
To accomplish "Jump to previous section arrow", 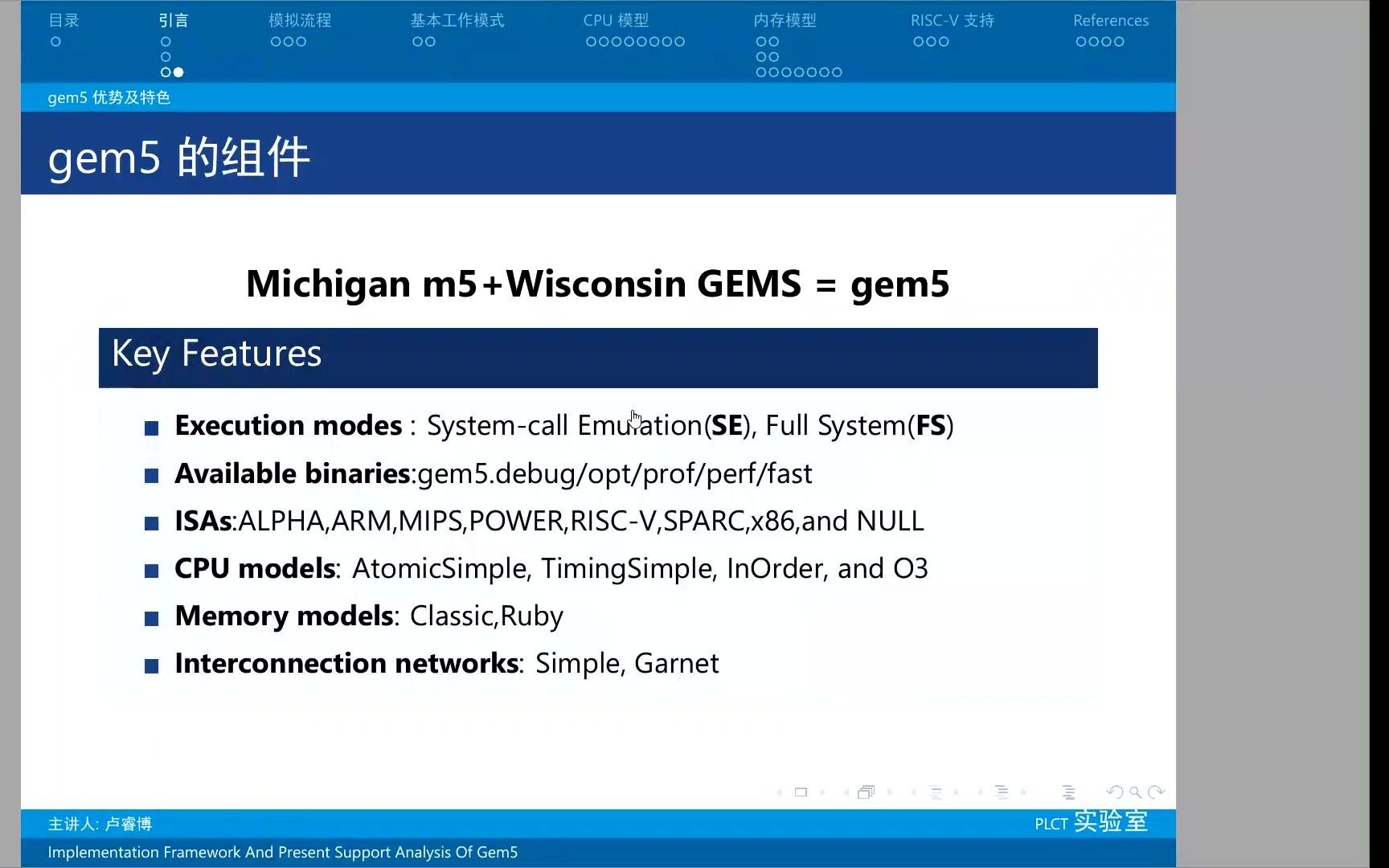I will coord(980,792).
